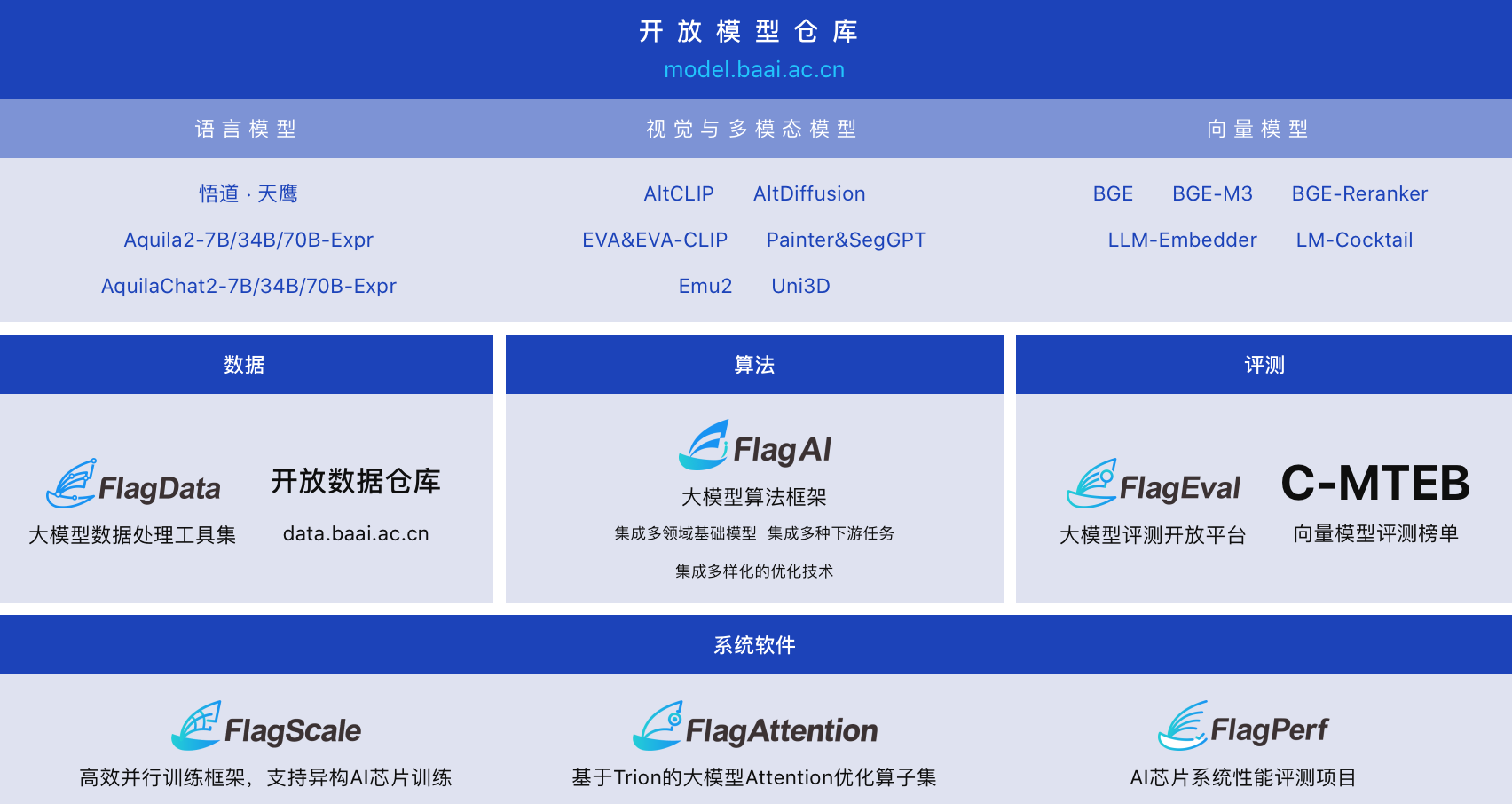This screenshot has height=804, width=1512.
Task: Click the C-MTEB heading
Action: click(1375, 483)
